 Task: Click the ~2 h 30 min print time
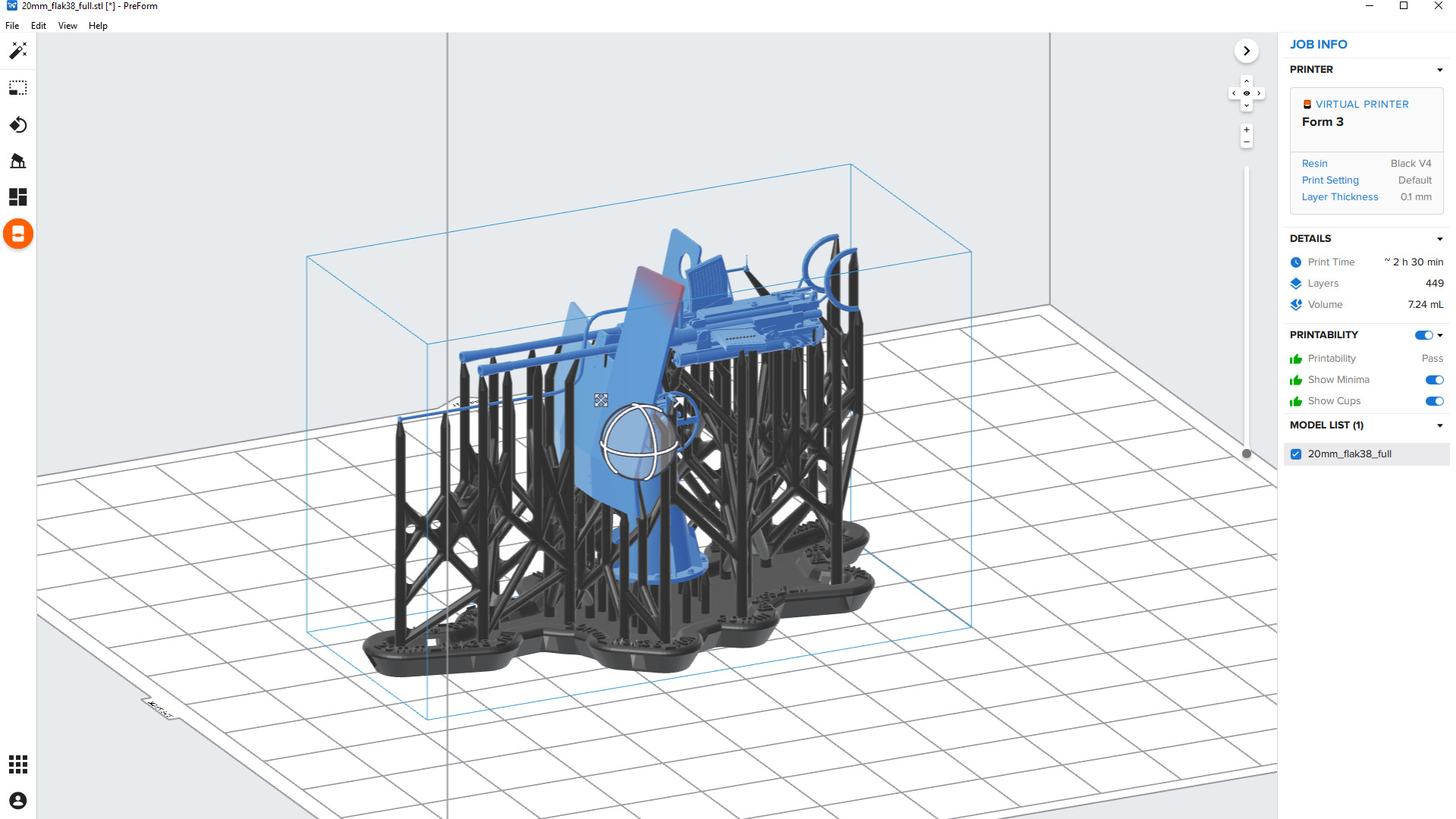(x=1414, y=262)
